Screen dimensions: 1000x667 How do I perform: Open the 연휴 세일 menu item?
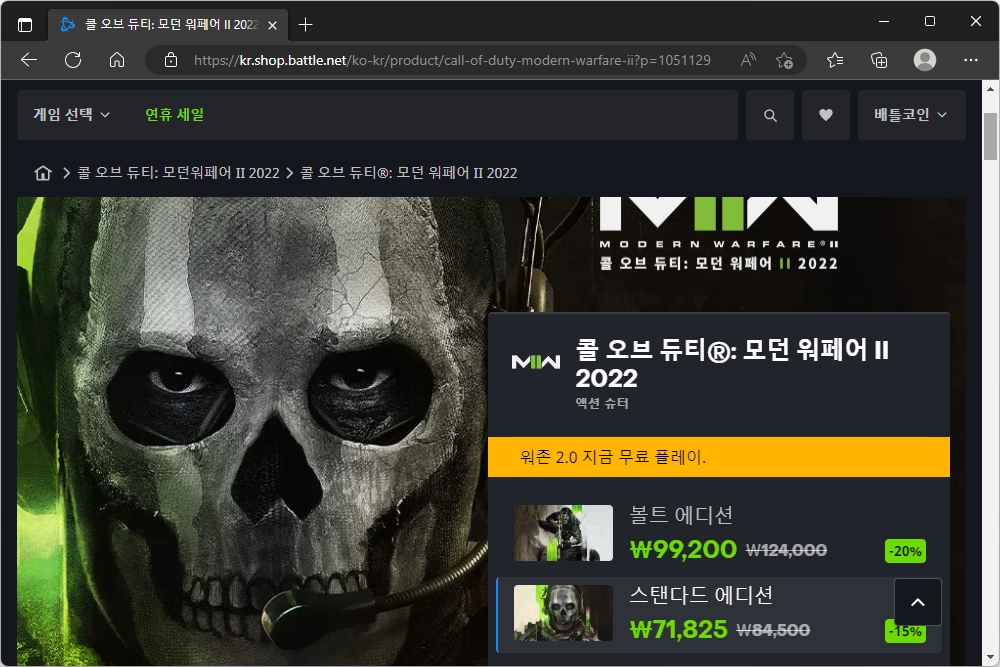(175, 115)
